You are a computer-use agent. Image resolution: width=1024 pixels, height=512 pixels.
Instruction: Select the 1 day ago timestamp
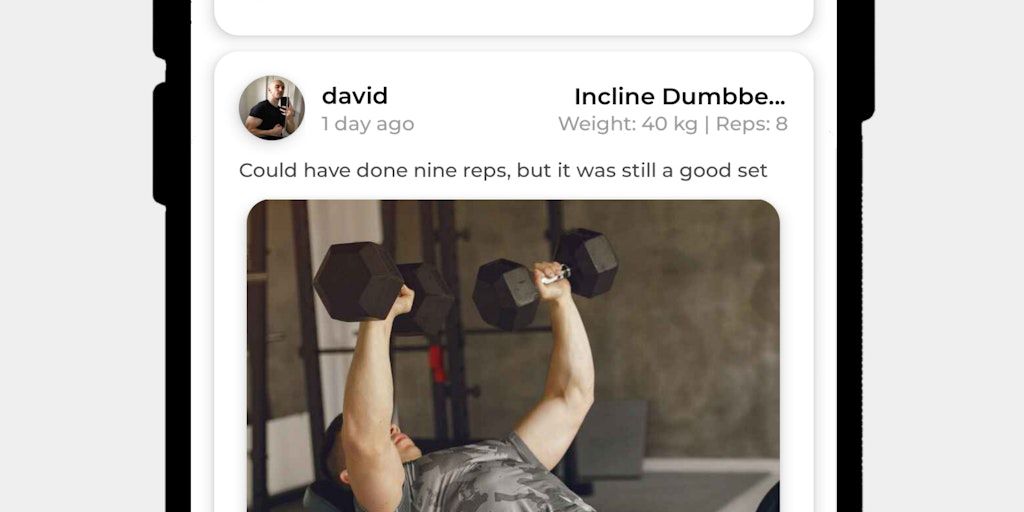[368, 124]
